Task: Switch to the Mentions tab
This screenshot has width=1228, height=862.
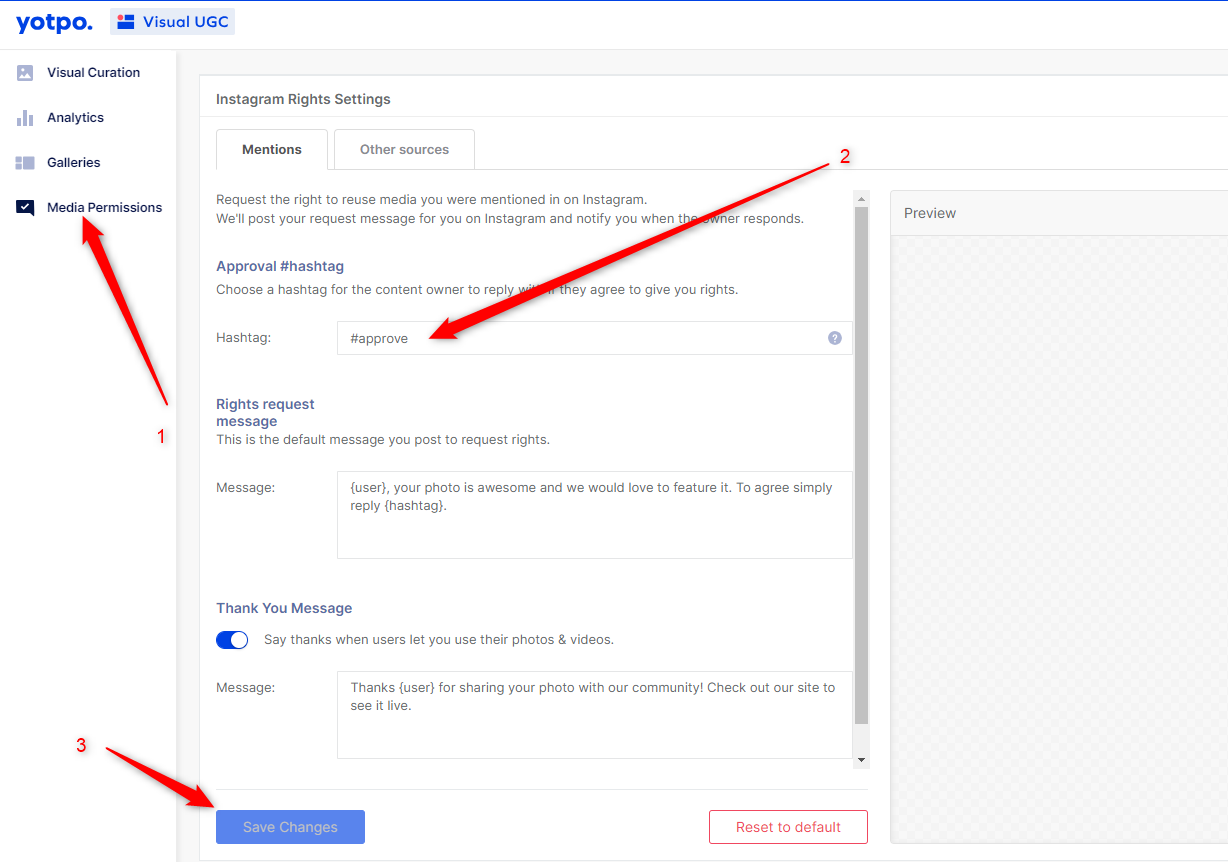Action: point(272,149)
